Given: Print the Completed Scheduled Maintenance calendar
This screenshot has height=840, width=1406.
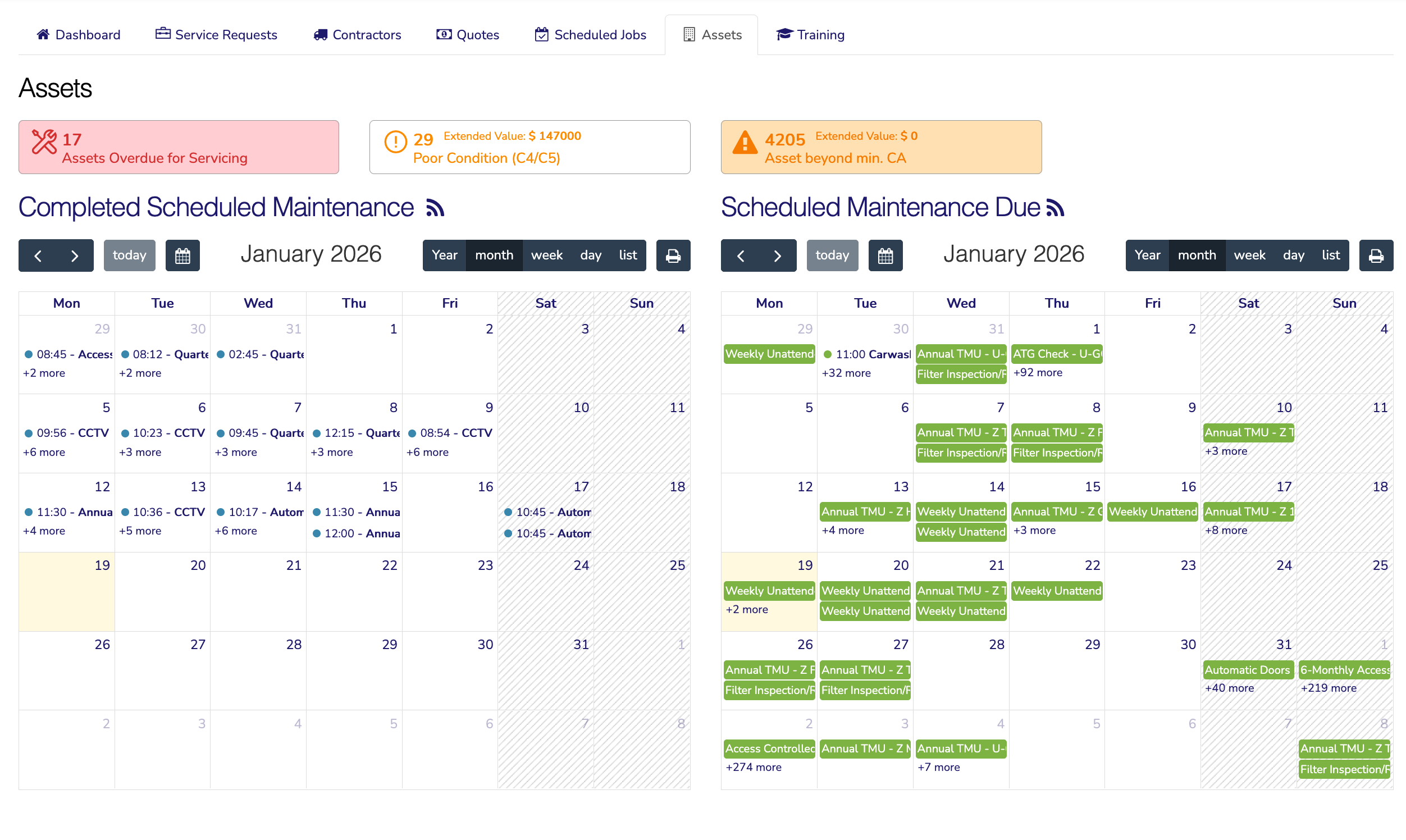Looking at the screenshot, I should tap(673, 255).
